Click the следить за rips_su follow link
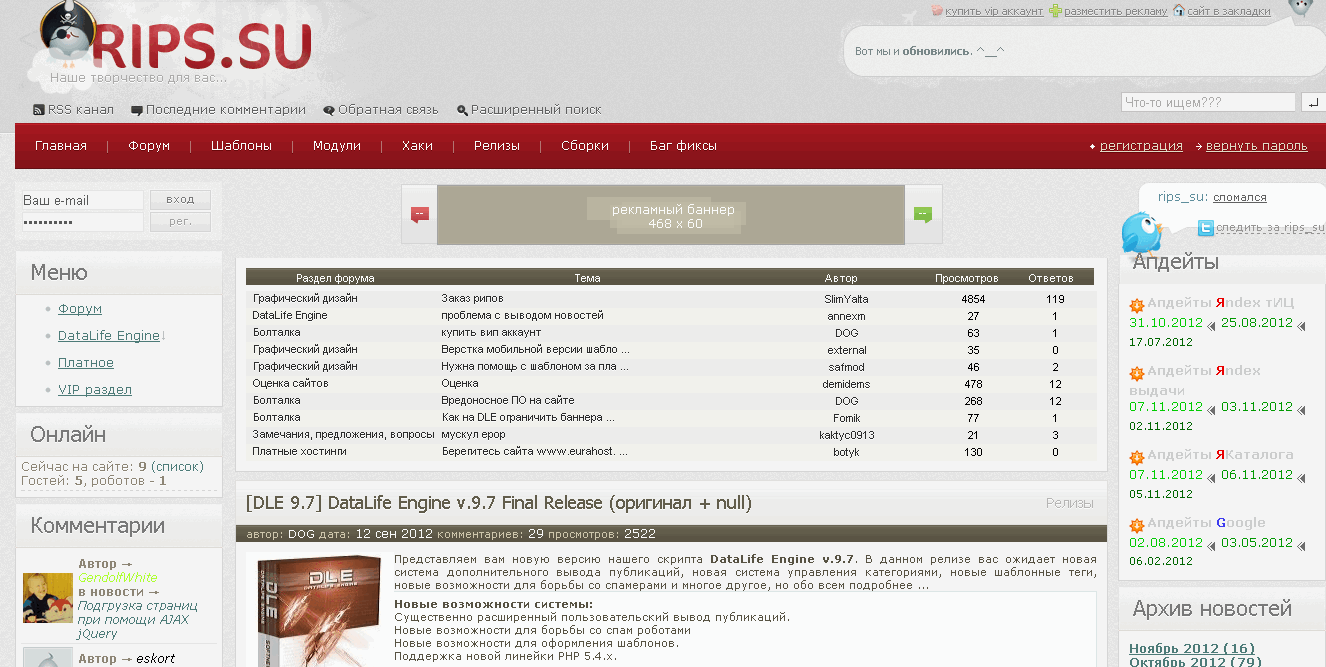This screenshot has width=1326, height=667. pos(1270,228)
